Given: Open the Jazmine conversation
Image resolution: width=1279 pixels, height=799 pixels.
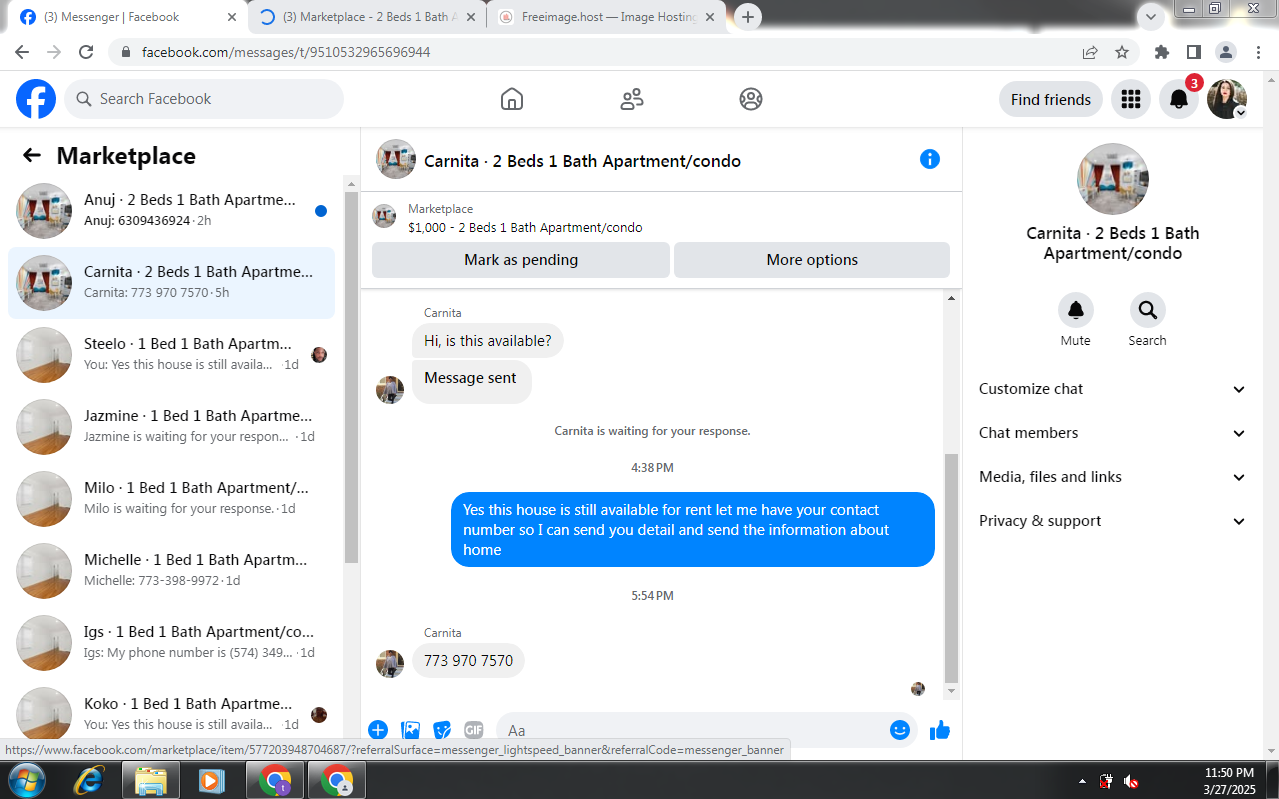Looking at the screenshot, I should tap(172, 427).
